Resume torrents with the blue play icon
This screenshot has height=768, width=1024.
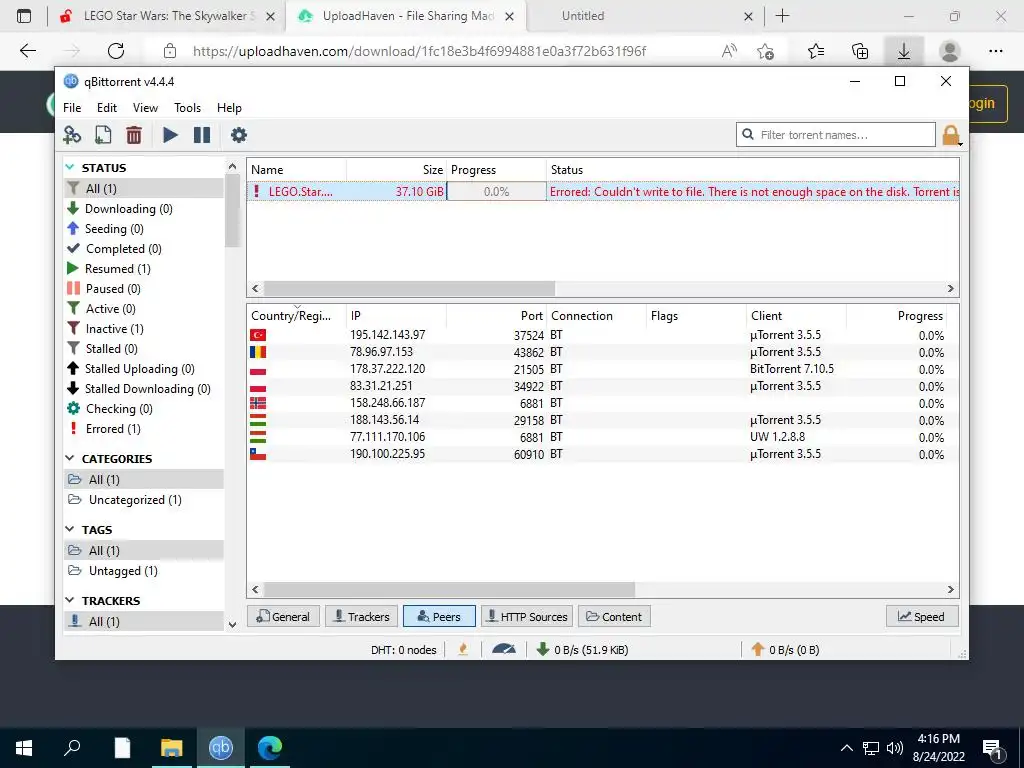[170, 135]
